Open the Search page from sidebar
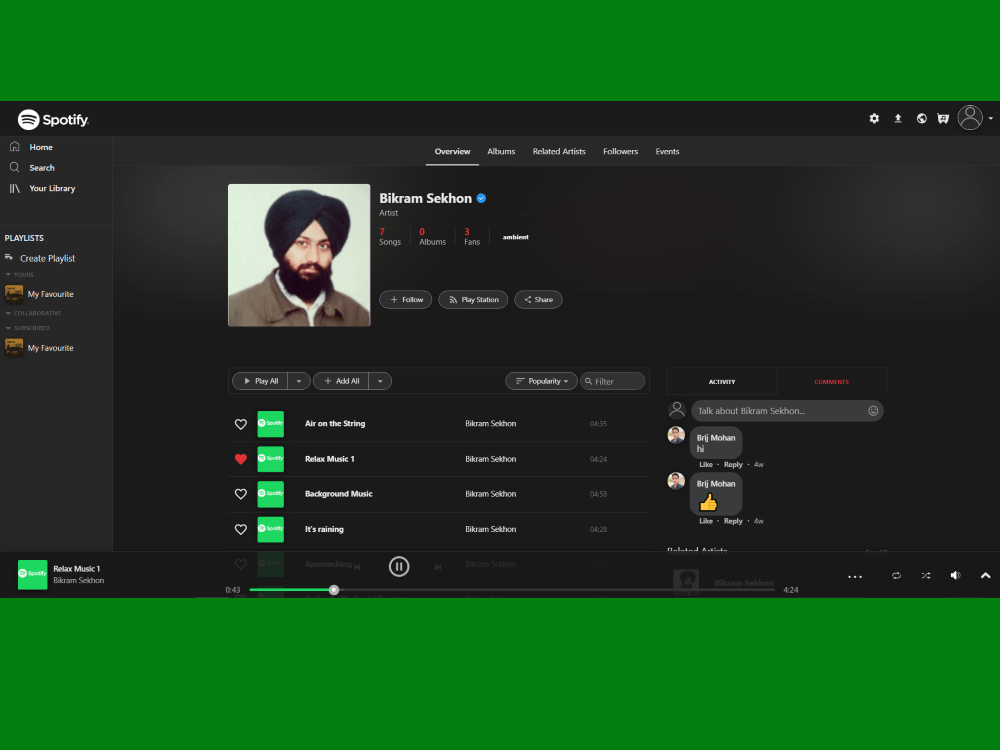The image size is (1000, 750). pos(42,167)
